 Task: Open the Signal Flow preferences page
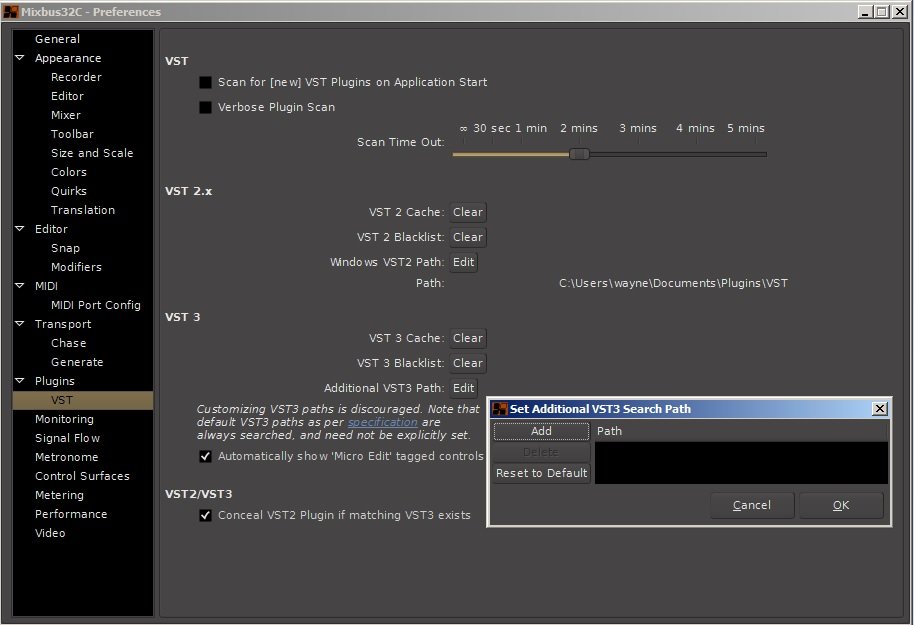[x=67, y=438]
